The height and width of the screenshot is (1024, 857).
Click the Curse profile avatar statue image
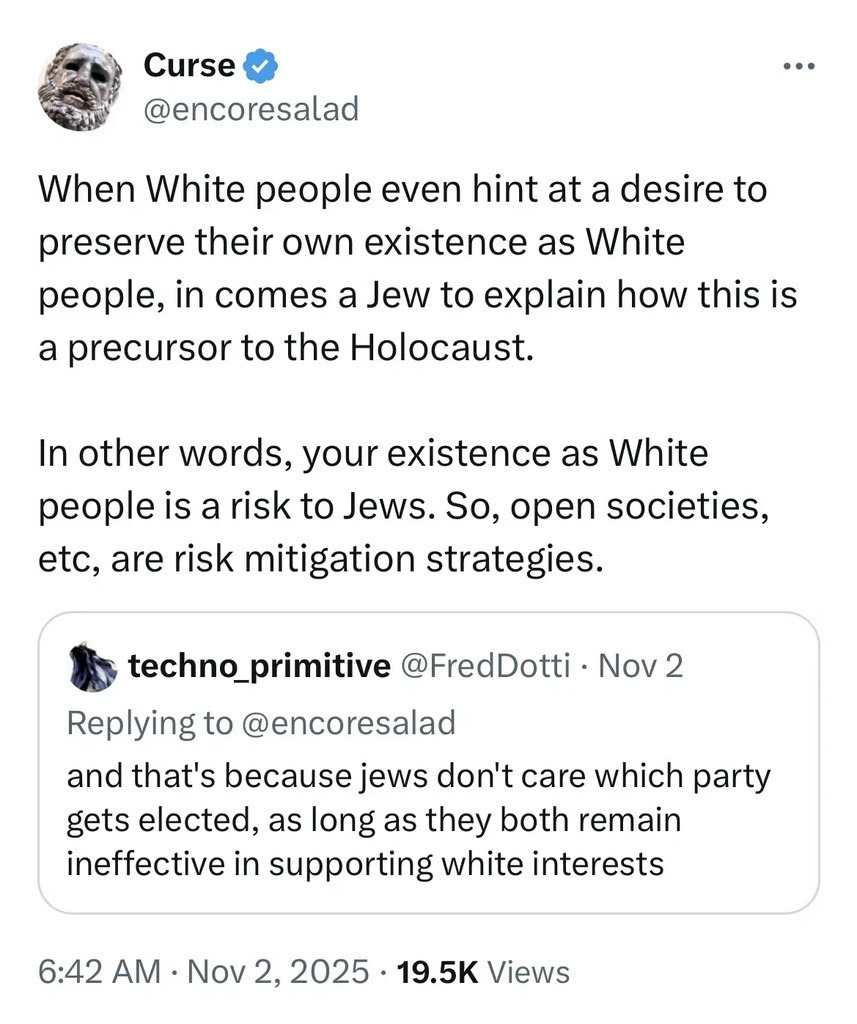pos(79,86)
